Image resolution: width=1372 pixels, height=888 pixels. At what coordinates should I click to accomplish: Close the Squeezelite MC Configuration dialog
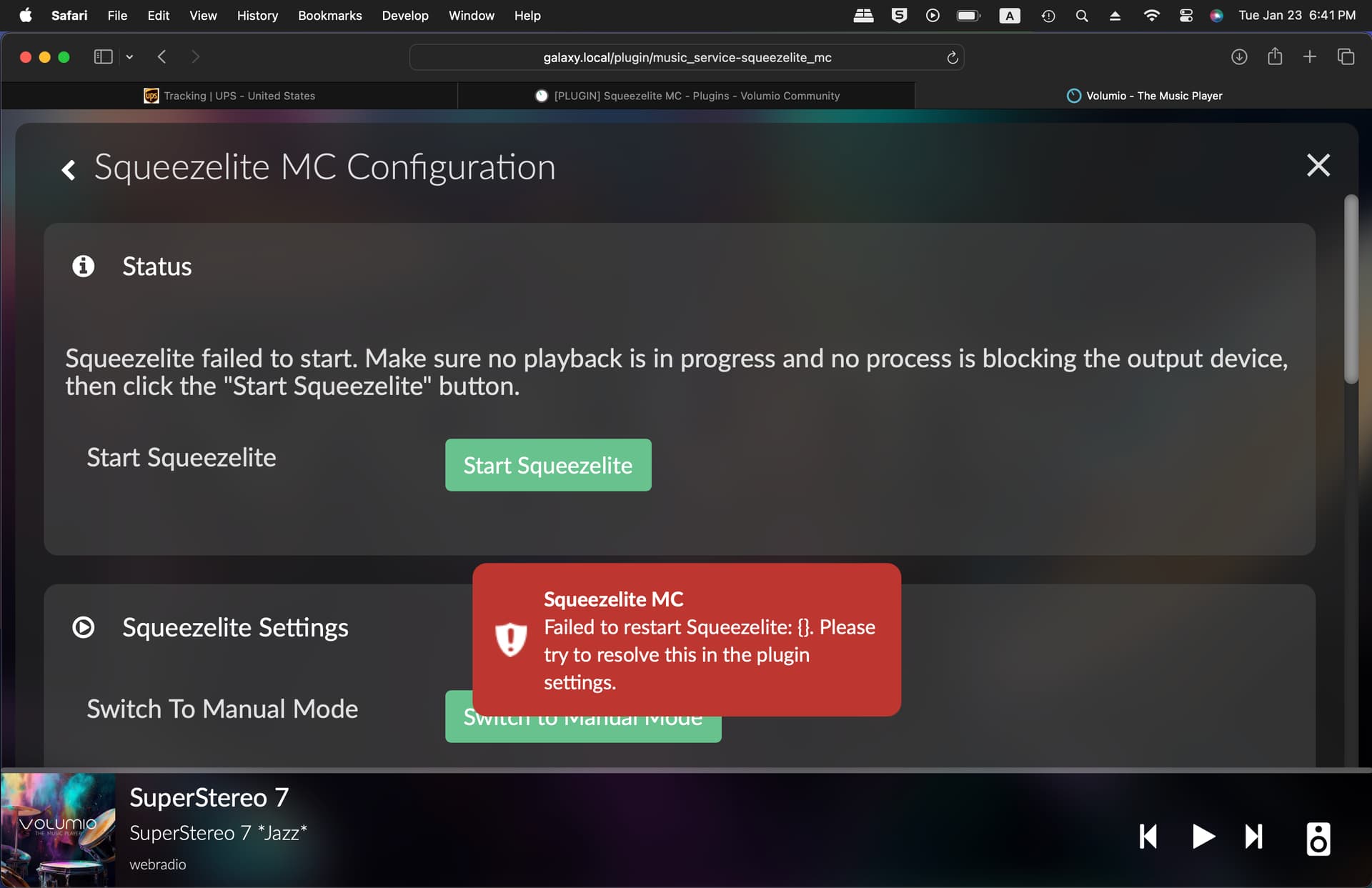1318,165
